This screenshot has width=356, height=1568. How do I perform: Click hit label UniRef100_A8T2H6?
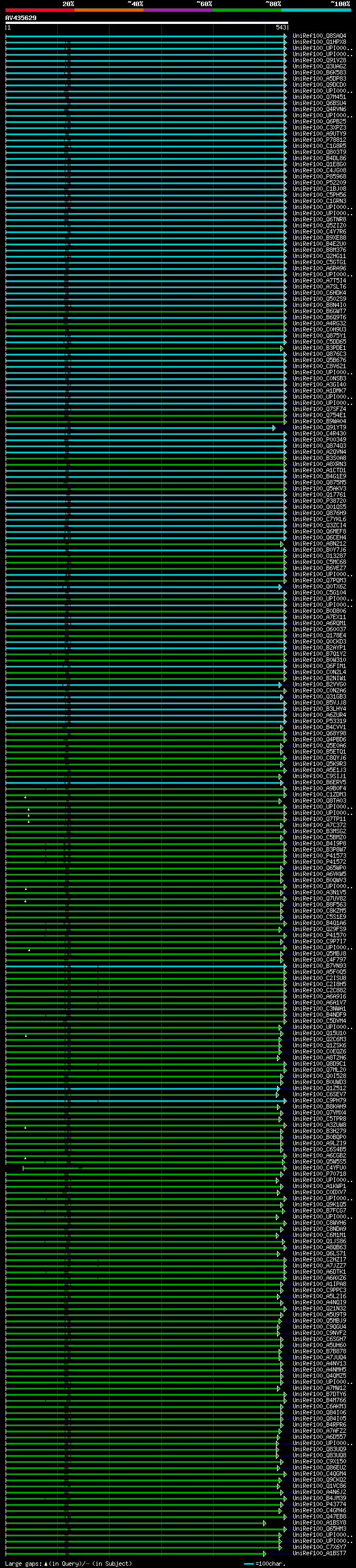coord(319,1058)
